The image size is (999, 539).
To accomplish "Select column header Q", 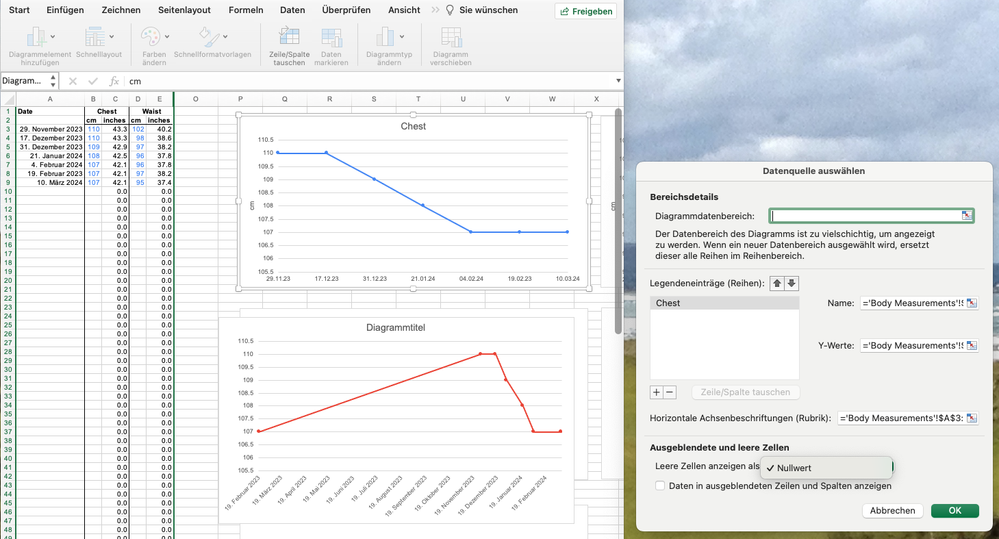I will 285,99.
